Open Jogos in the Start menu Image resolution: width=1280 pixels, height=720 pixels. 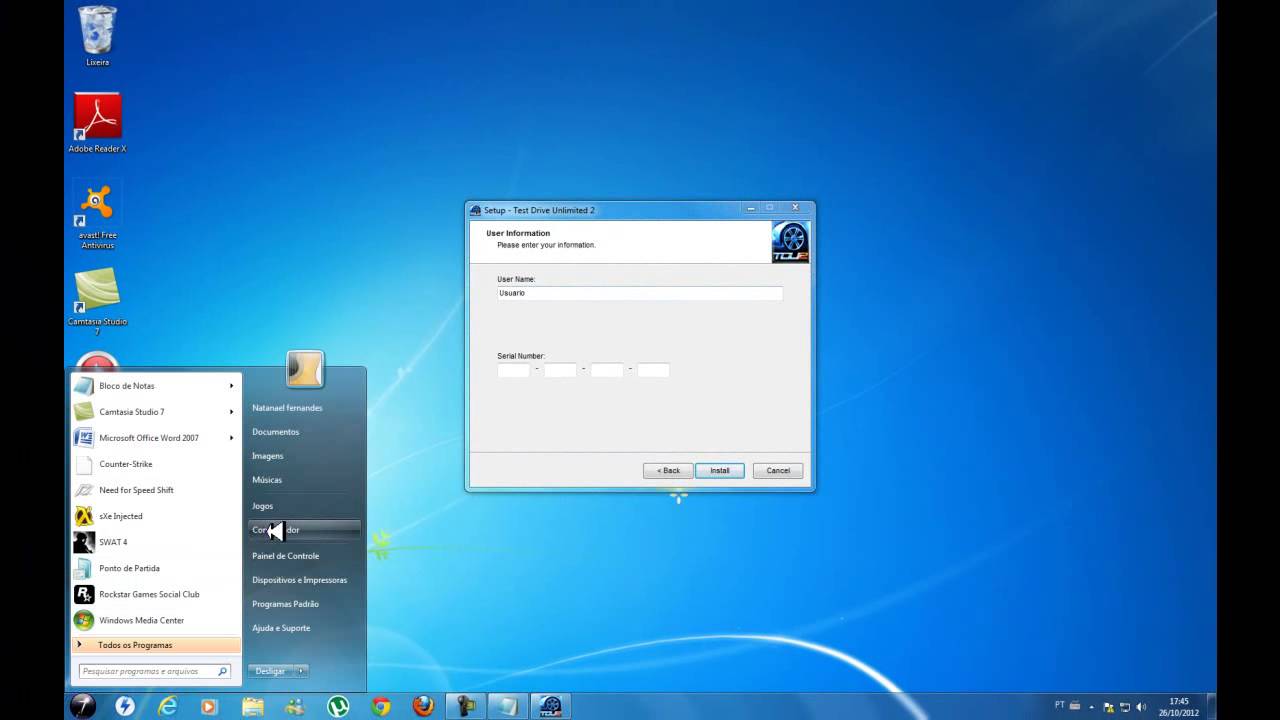click(262, 506)
